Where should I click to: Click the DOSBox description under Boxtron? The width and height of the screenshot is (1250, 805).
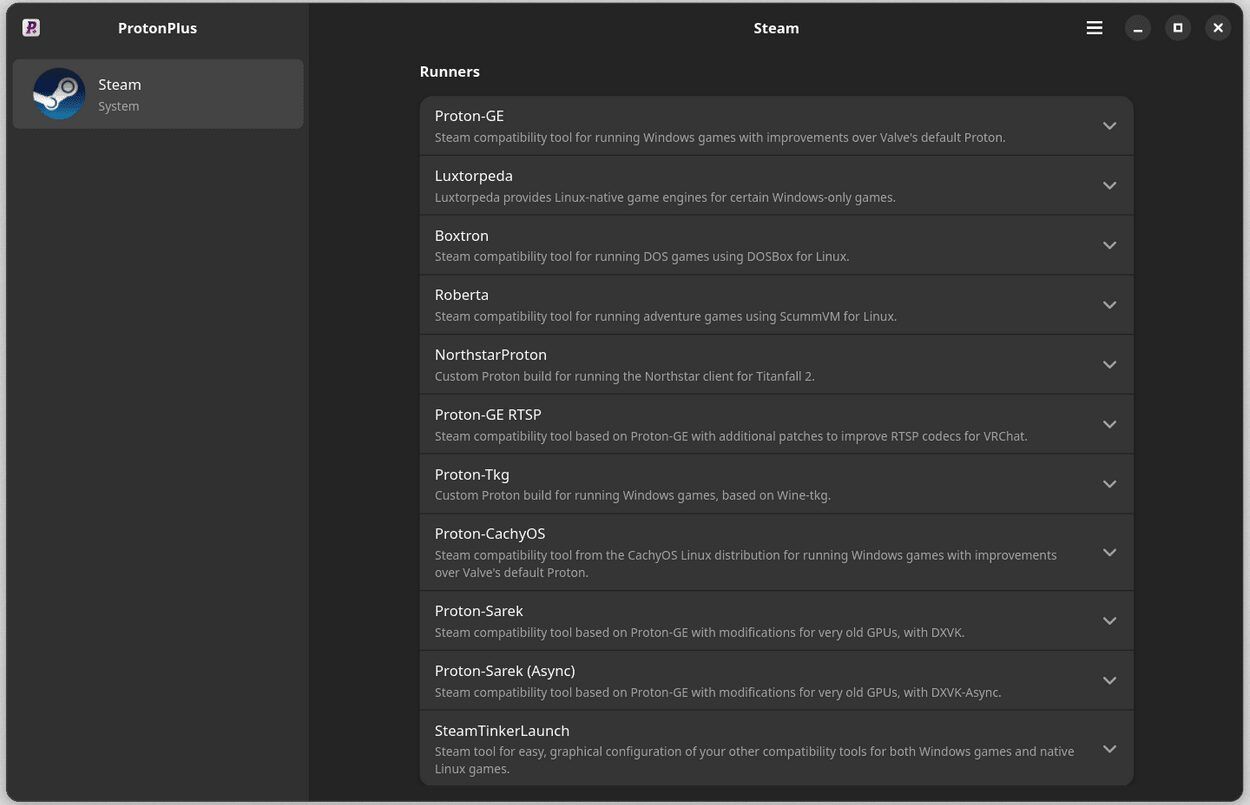(x=642, y=257)
